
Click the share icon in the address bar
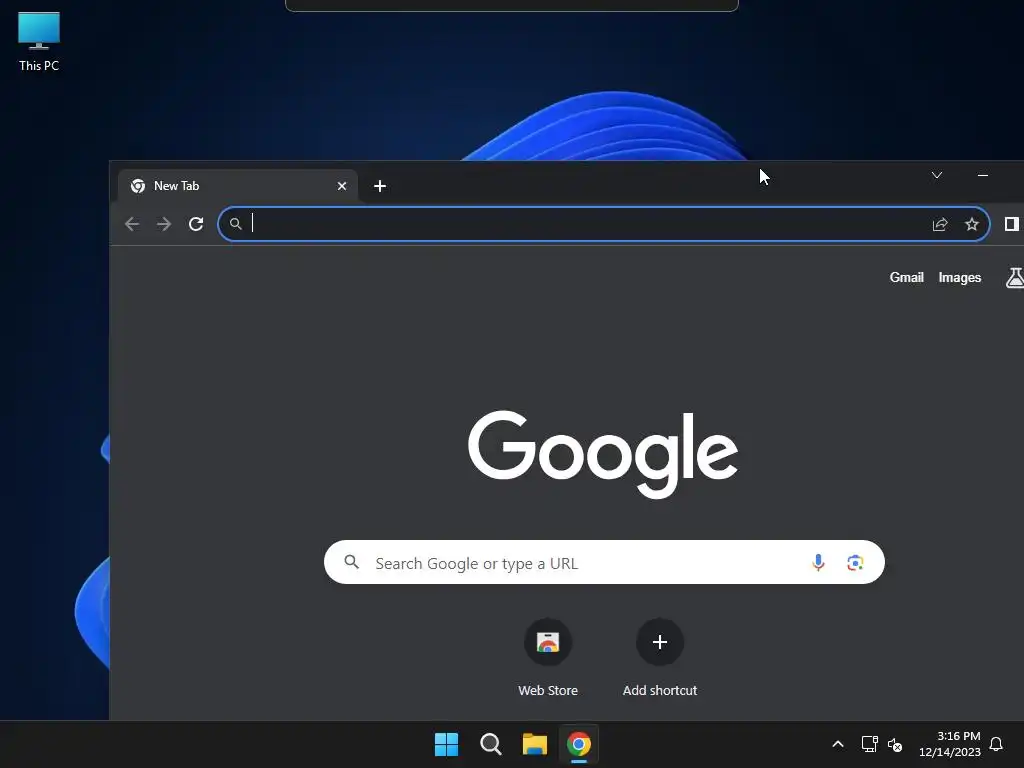[x=940, y=224]
